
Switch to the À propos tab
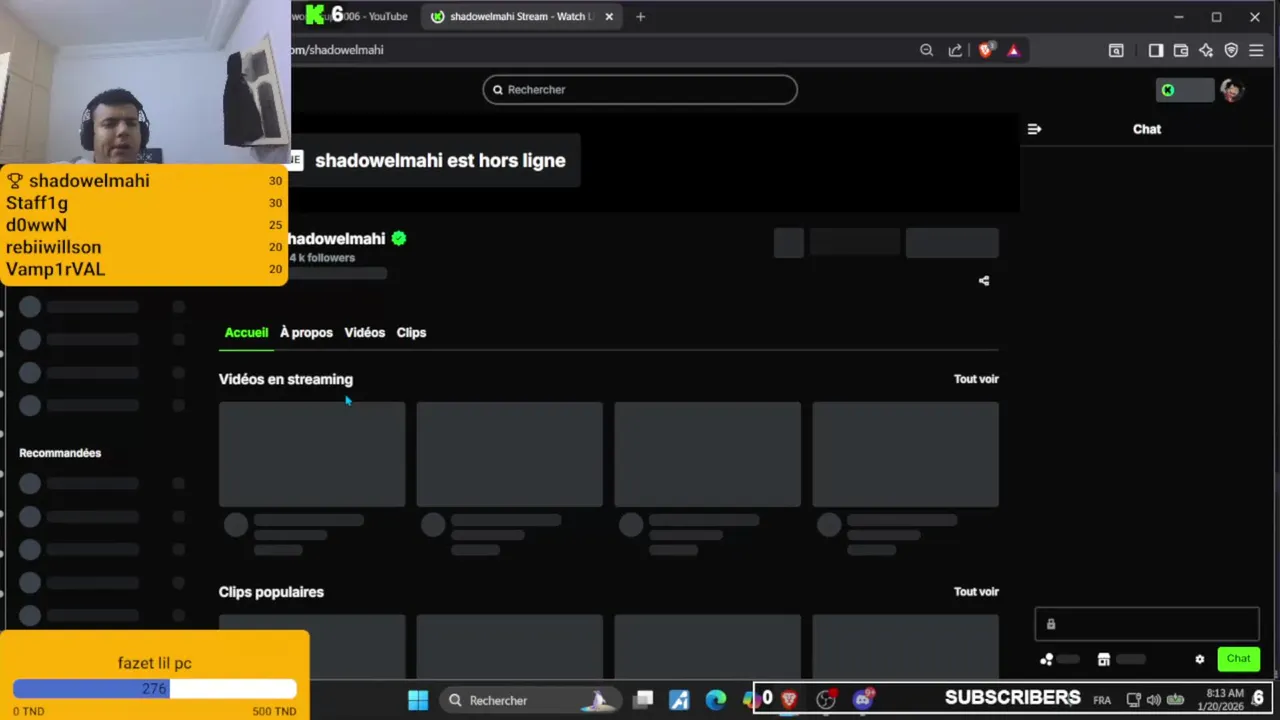click(306, 333)
